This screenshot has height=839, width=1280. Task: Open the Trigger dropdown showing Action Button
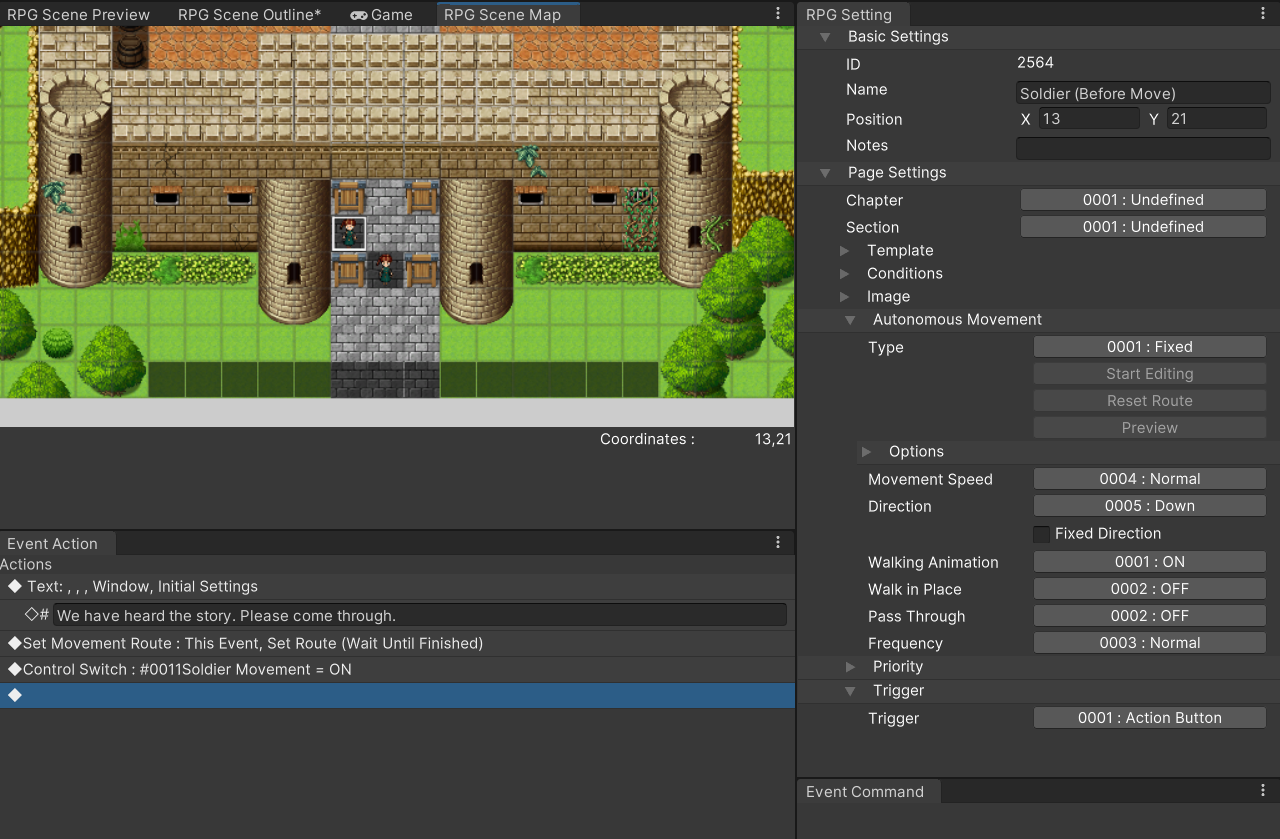point(1149,718)
